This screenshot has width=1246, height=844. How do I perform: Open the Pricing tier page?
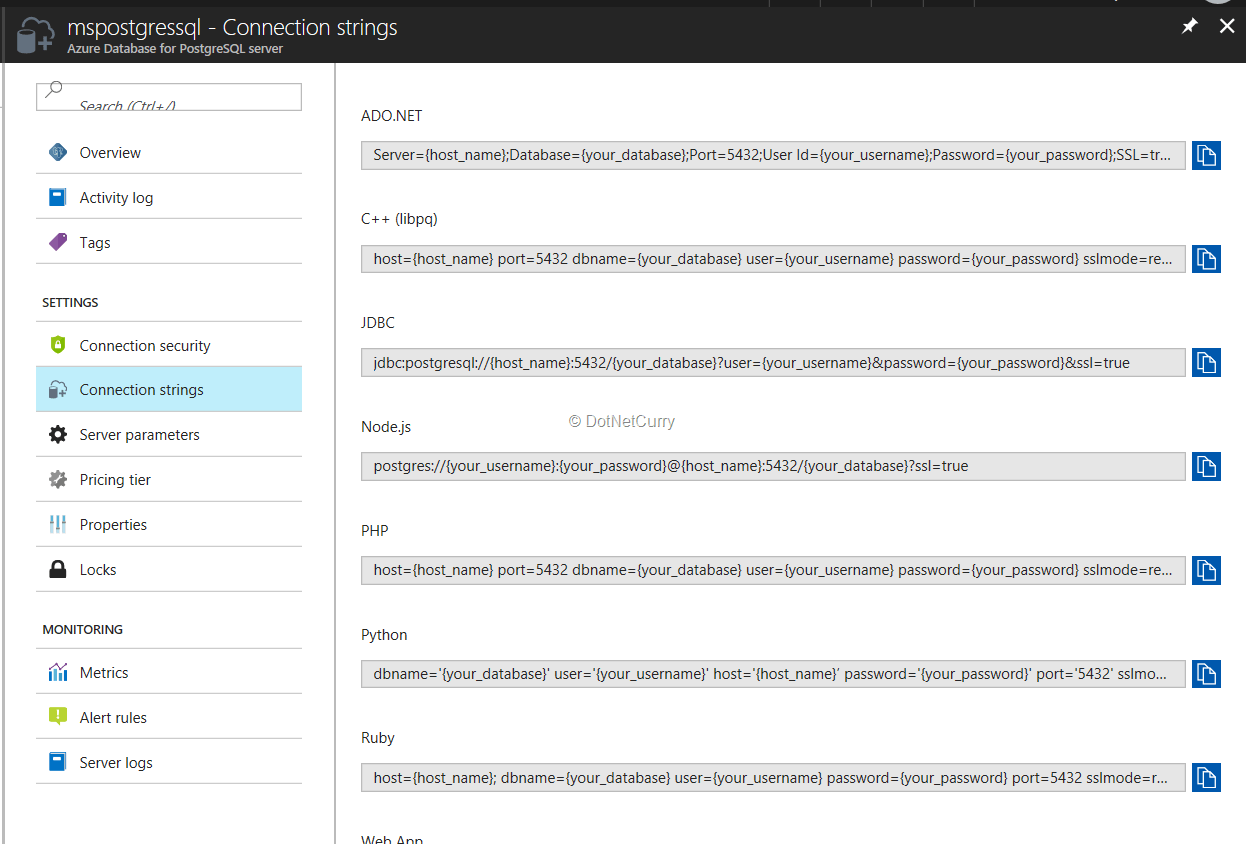(168, 479)
